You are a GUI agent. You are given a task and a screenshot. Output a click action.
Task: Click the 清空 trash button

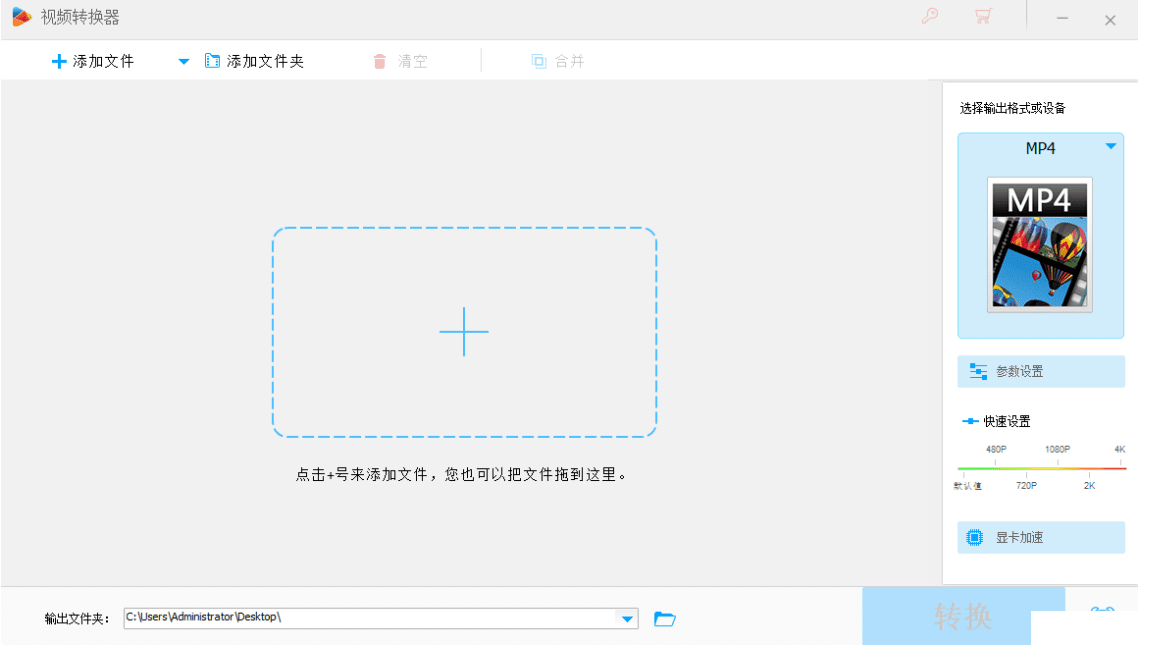pos(400,62)
